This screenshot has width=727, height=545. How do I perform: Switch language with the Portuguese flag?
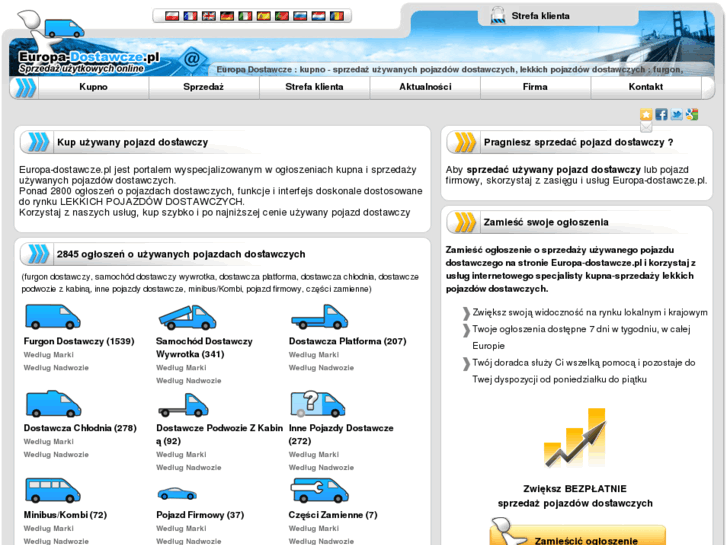coord(282,16)
